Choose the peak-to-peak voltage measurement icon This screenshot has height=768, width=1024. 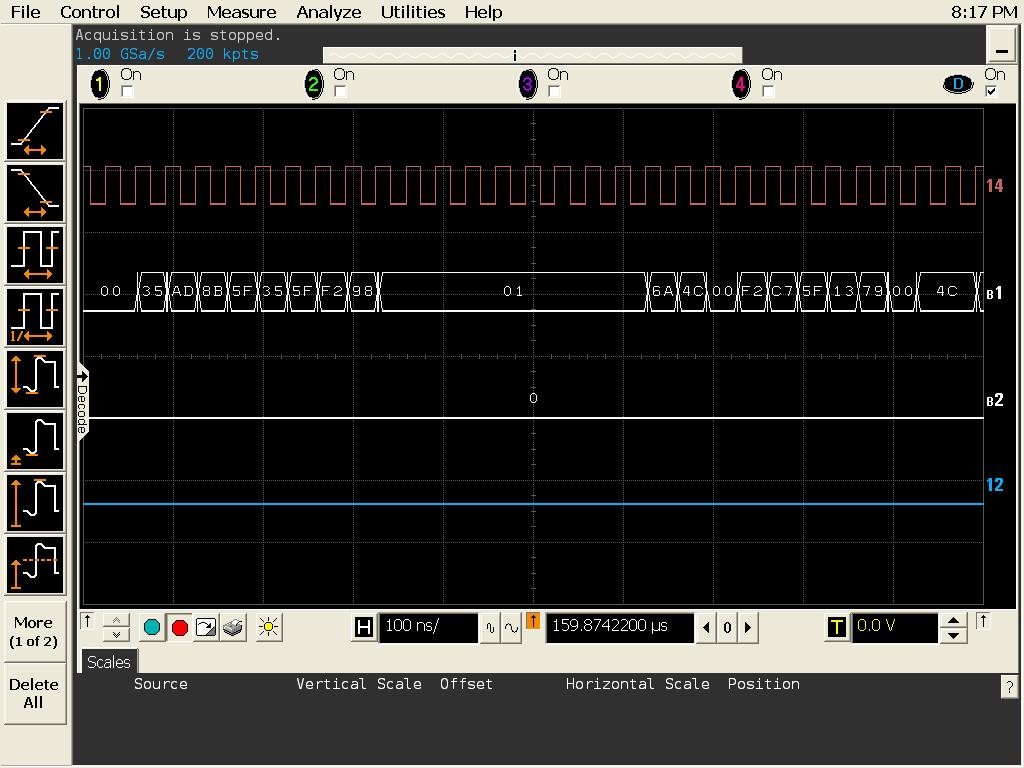click(x=36, y=379)
